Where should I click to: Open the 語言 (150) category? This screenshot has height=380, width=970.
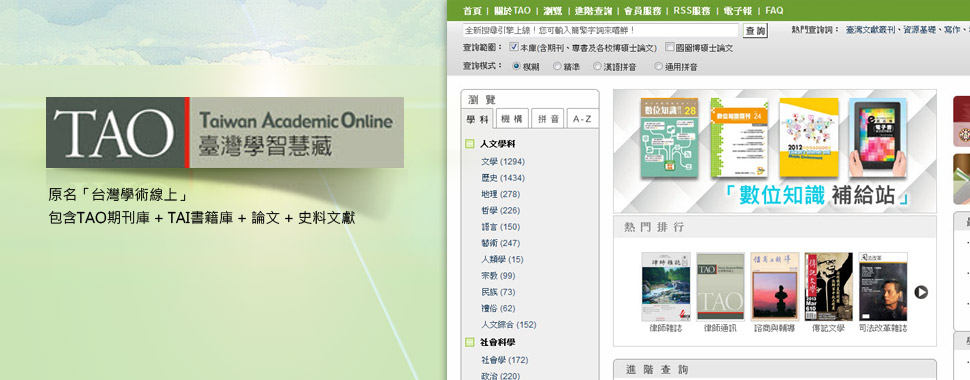coord(500,227)
